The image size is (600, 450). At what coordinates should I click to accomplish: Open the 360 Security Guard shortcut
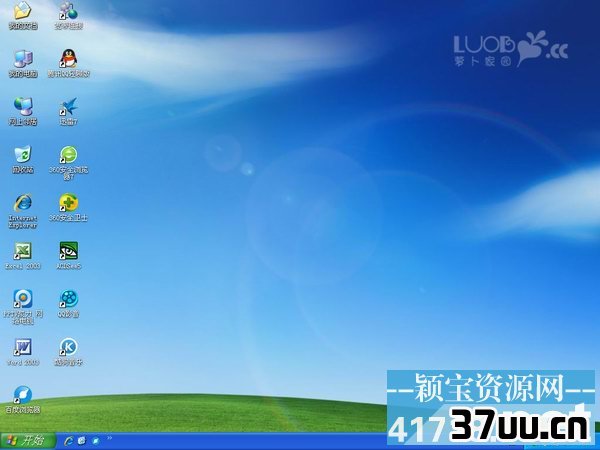coord(68,203)
